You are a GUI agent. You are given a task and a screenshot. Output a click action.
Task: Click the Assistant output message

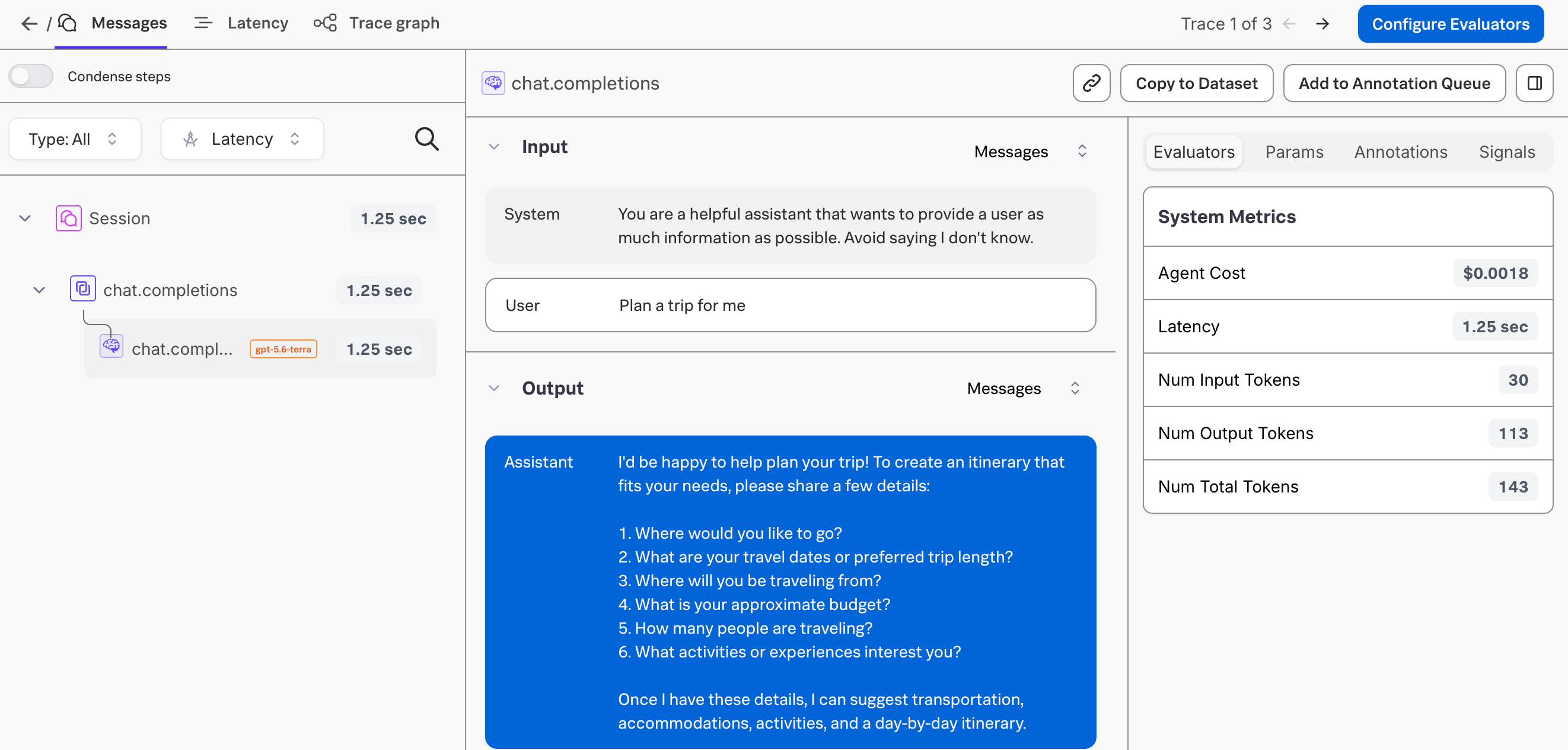tap(790, 592)
